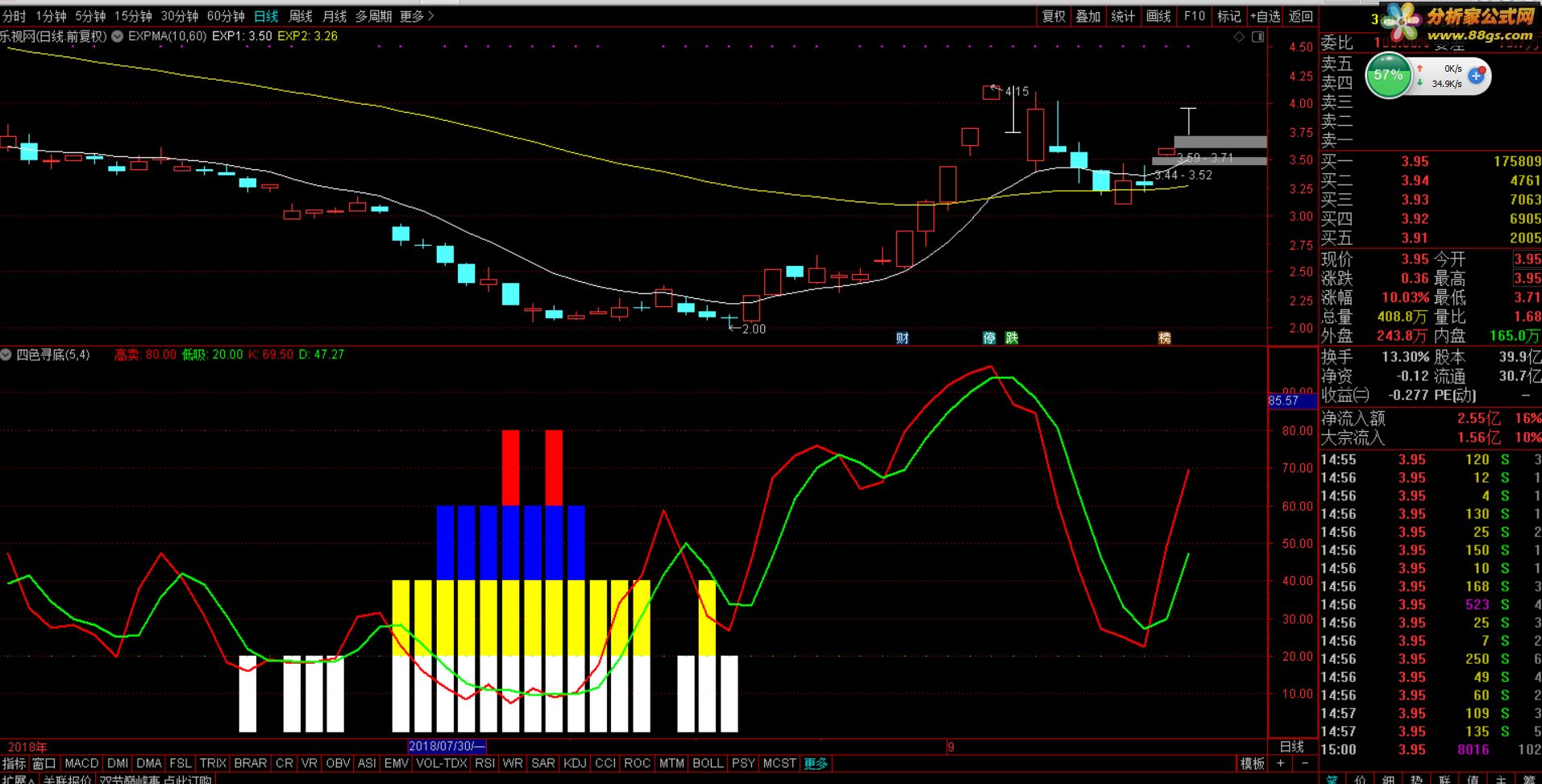Click the 跌 event marker on chart
Screen dimensions: 1542x784
click(1011, 338)
